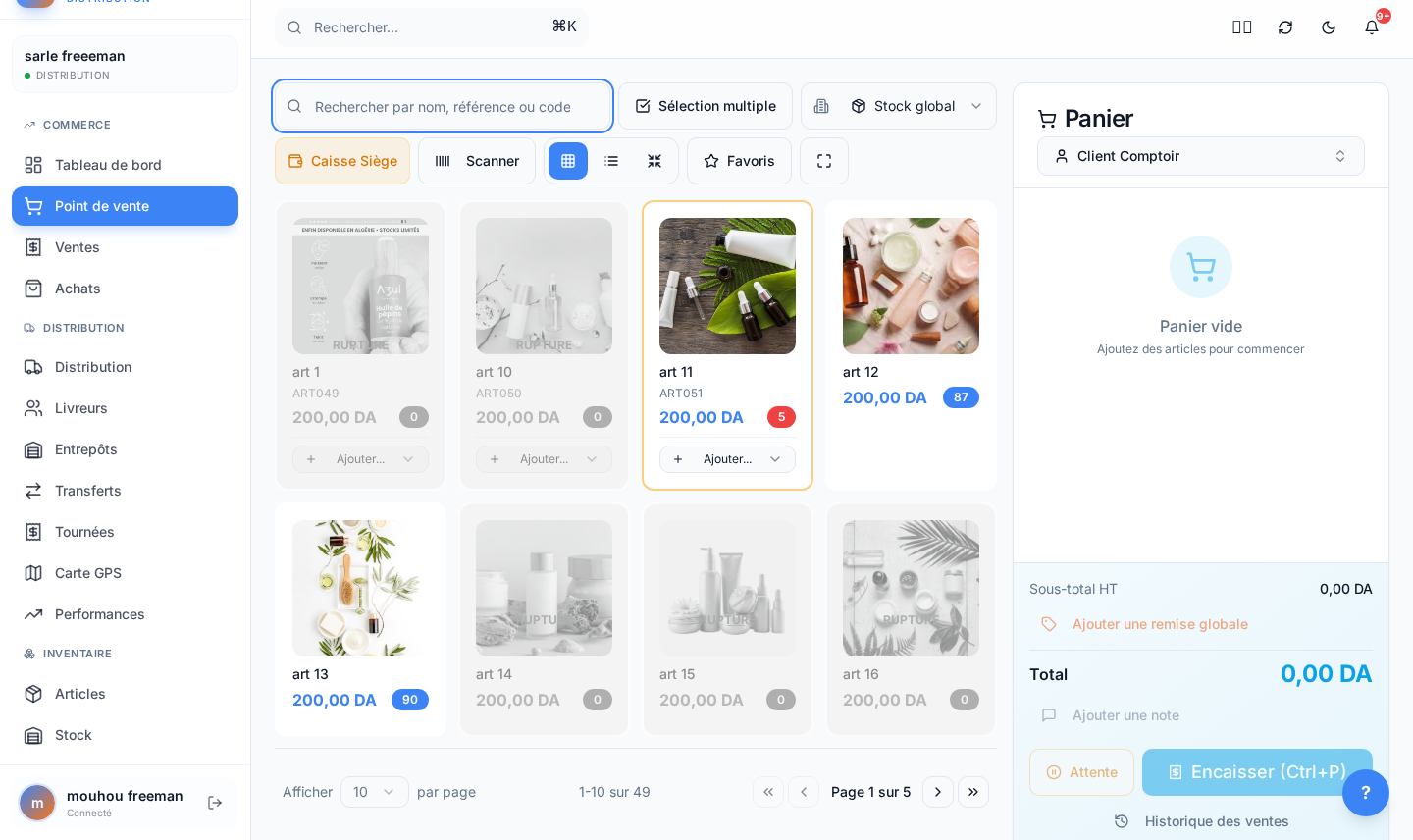
Task: Open Carte GPS page
Action: coord(125,573)
